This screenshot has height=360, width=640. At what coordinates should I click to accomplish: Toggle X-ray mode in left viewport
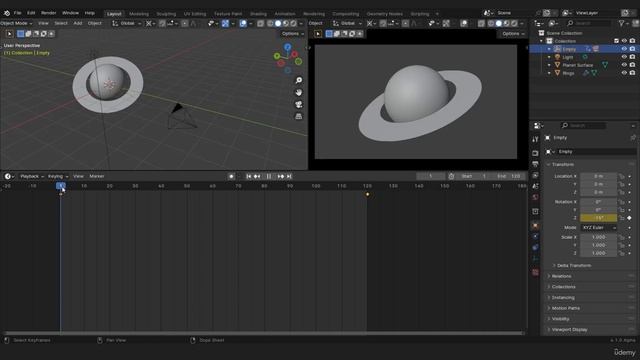pyautogui.click(x=260, y=24)
